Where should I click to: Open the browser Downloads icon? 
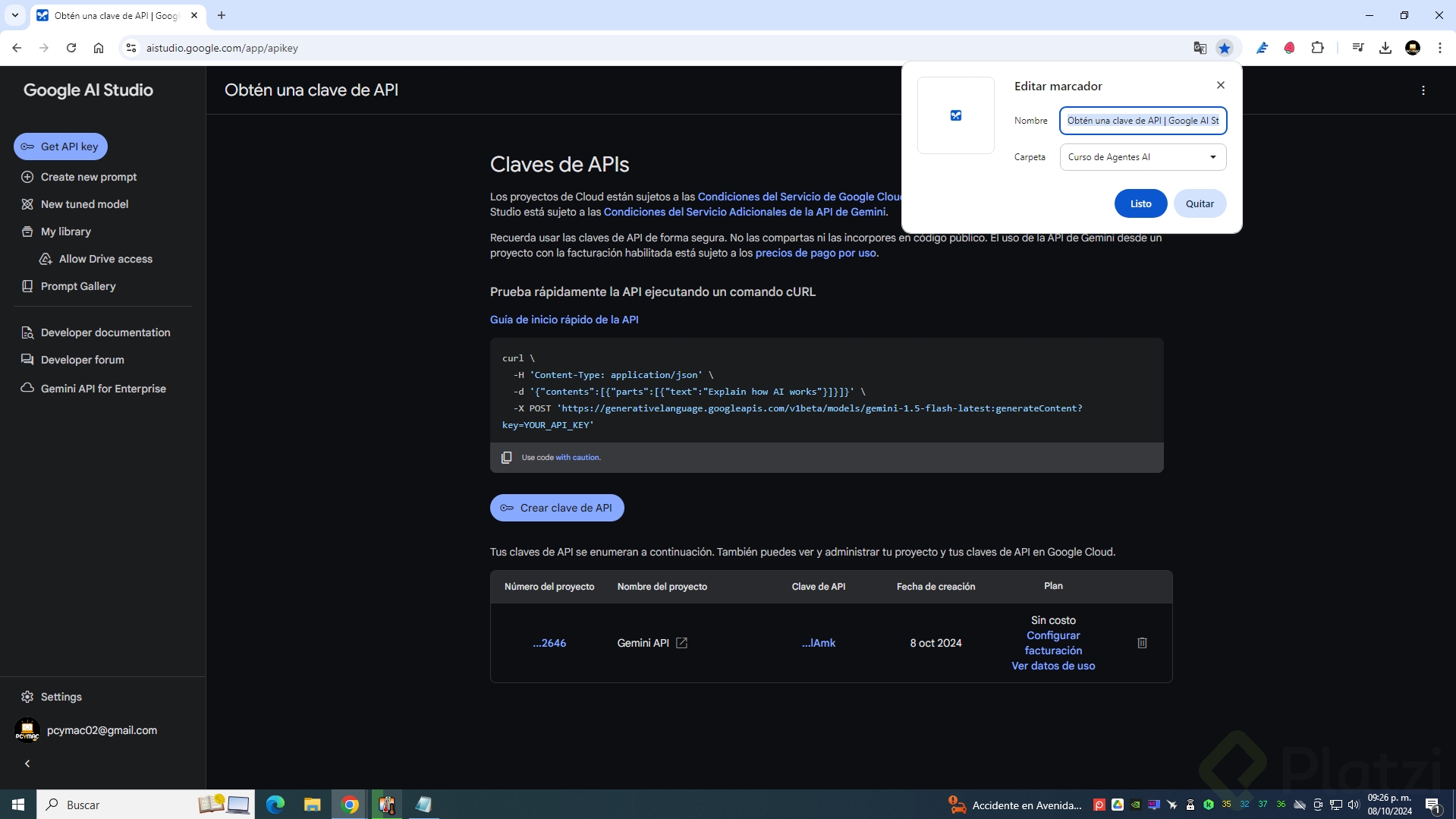coord(1385,48)
